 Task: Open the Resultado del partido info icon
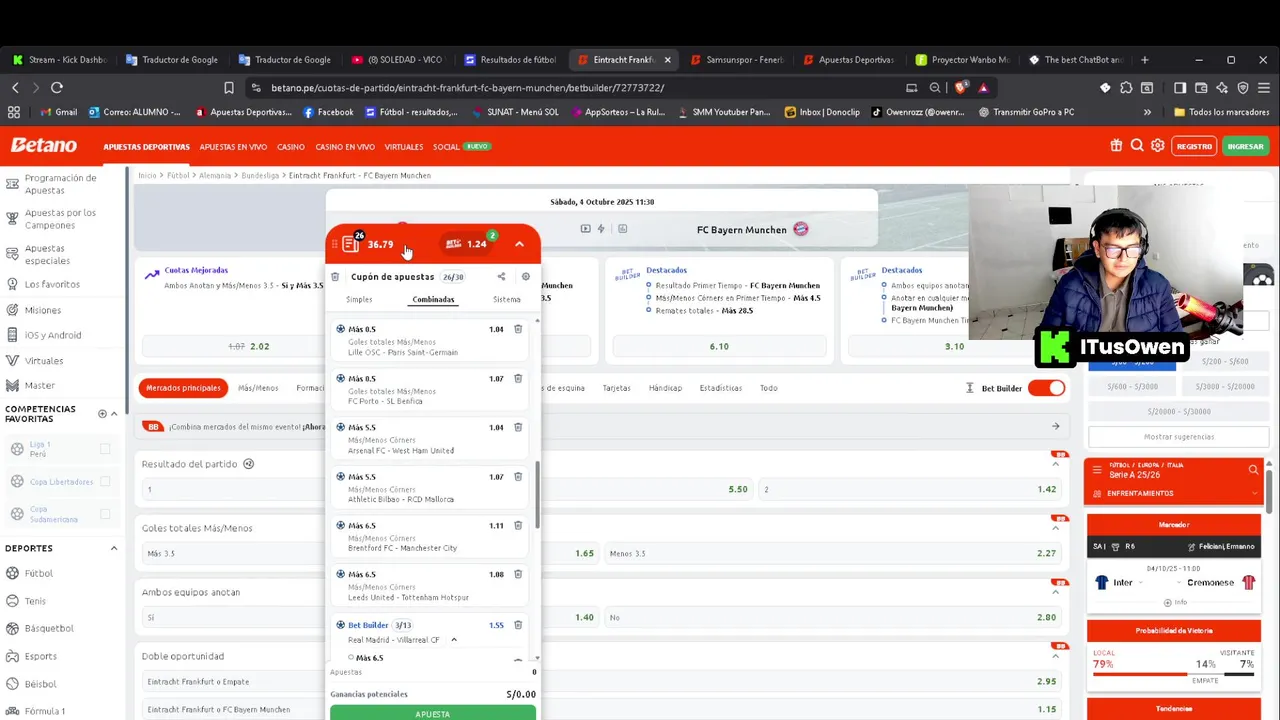click(249, 464)
